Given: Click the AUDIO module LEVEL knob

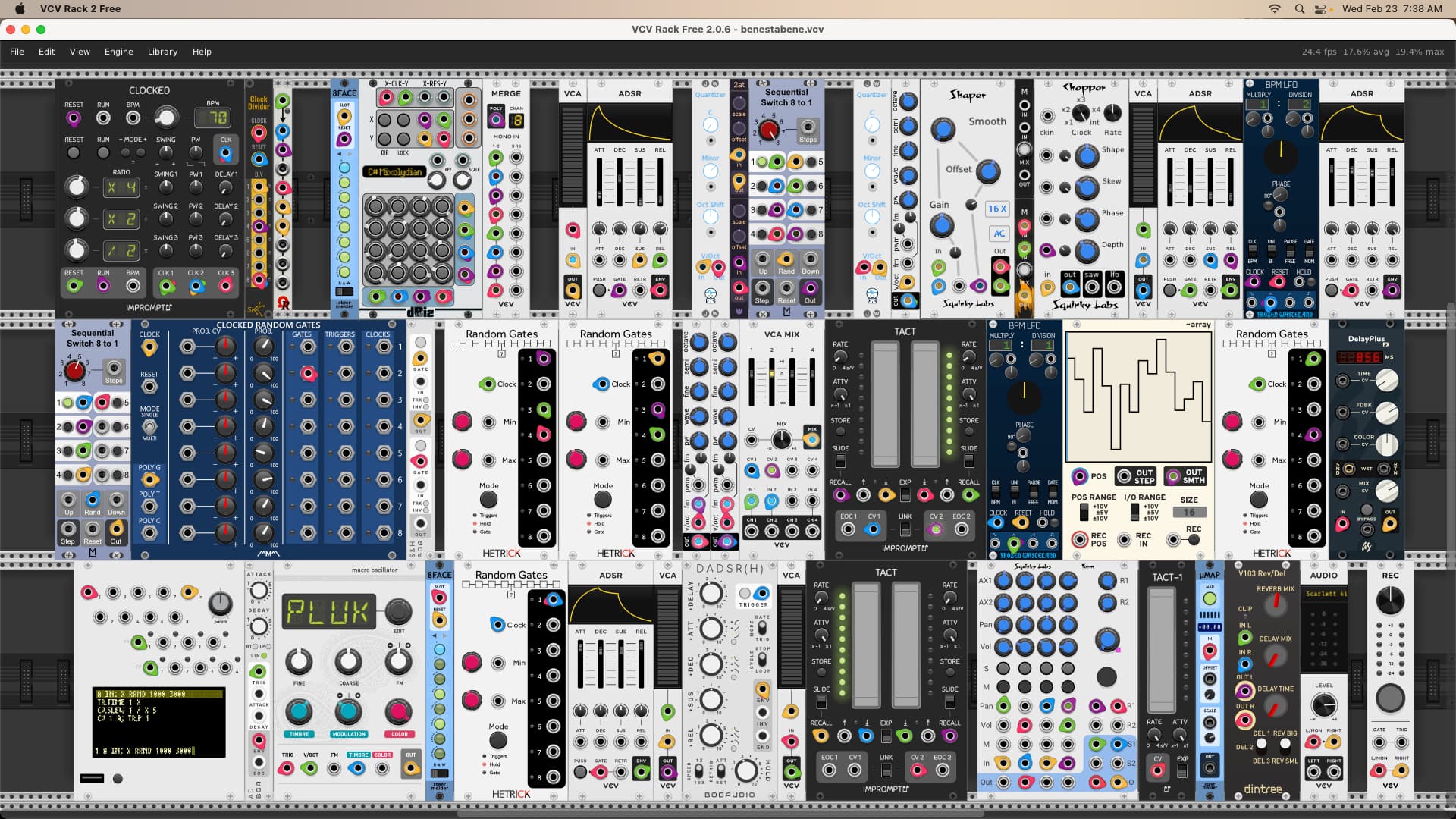Looking at the screenshot, I should pos(1324,705).
